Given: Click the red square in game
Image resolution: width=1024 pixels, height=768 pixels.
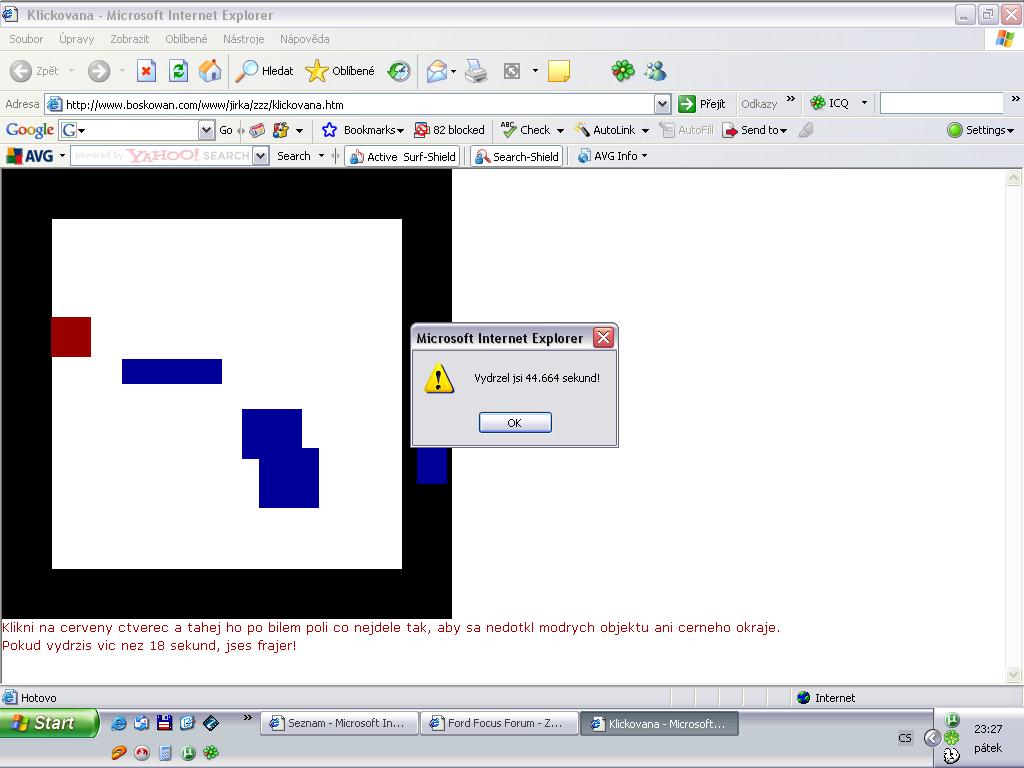Looking at the screenshot, I should [71, 337].
